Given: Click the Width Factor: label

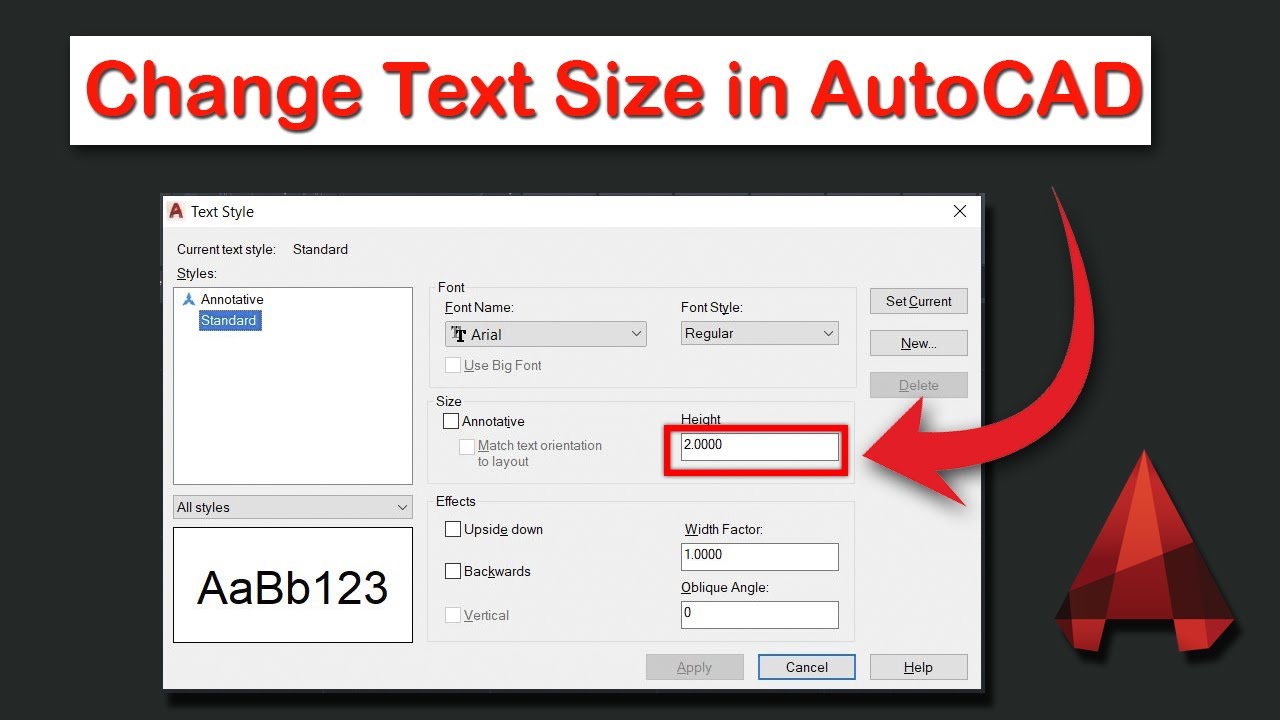Looking at the screenshot, I should (x=724, y=529).
